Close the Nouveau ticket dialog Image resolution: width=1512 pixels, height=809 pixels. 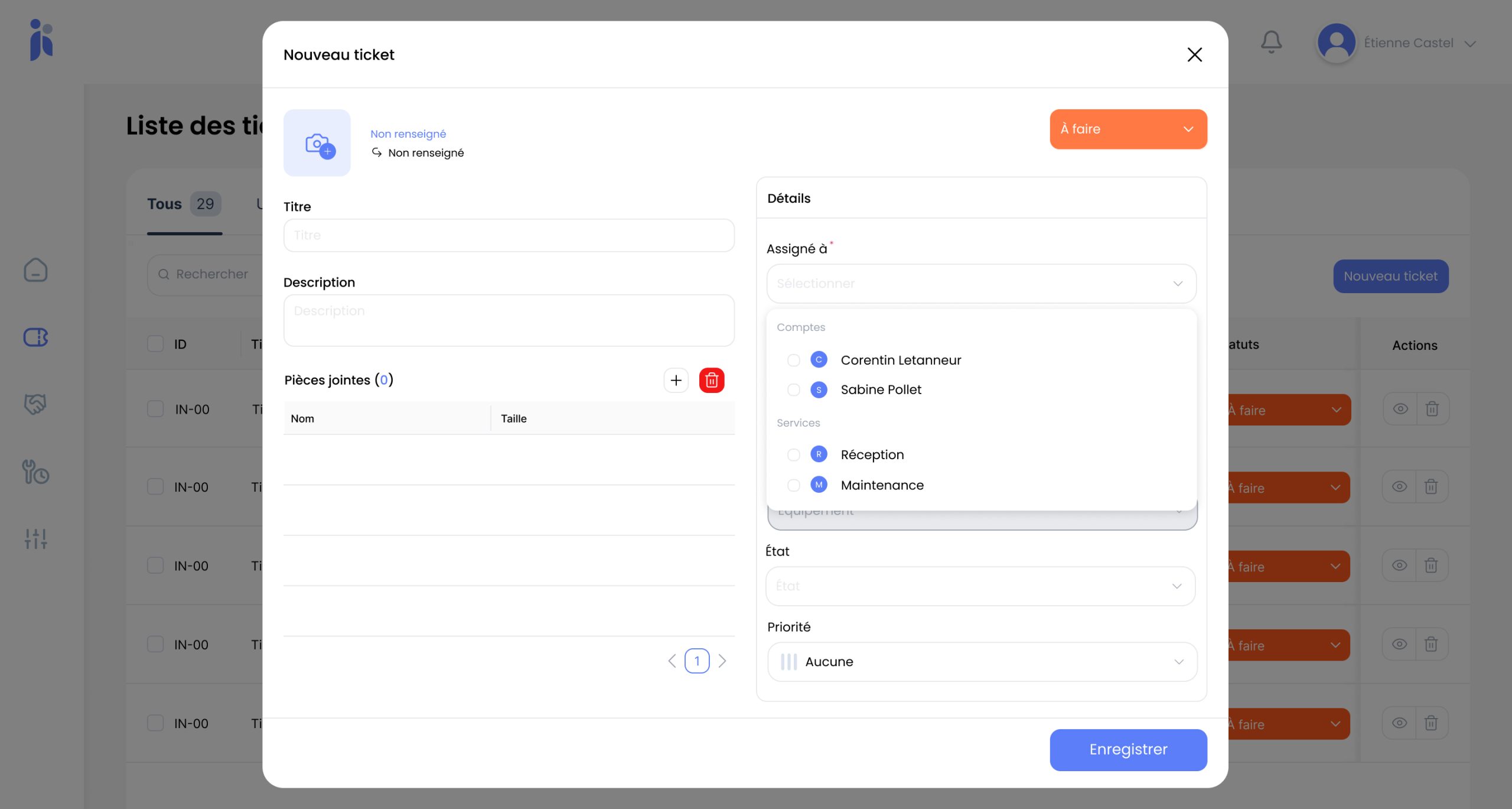point(1194,54)
